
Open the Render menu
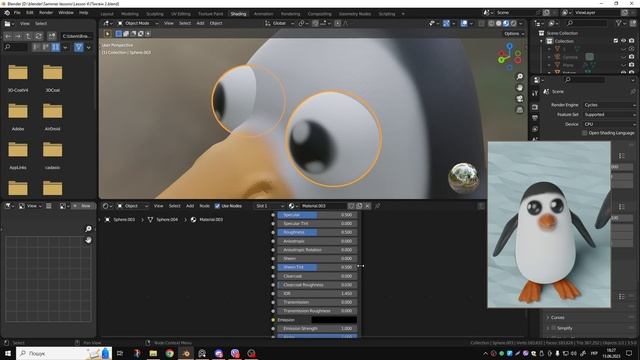point(46,13)
